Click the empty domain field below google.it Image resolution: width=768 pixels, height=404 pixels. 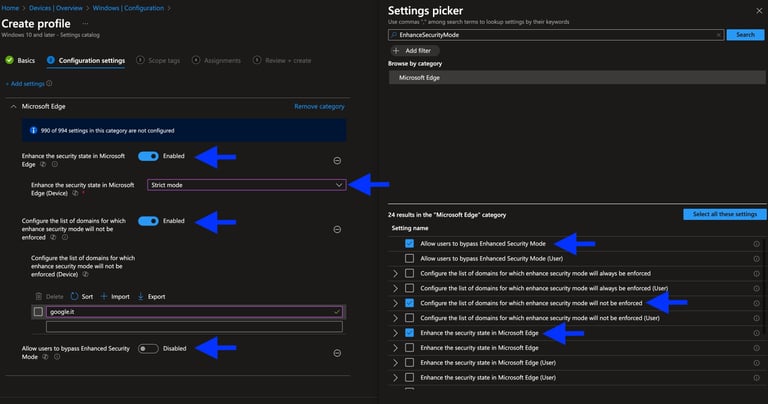194,327
